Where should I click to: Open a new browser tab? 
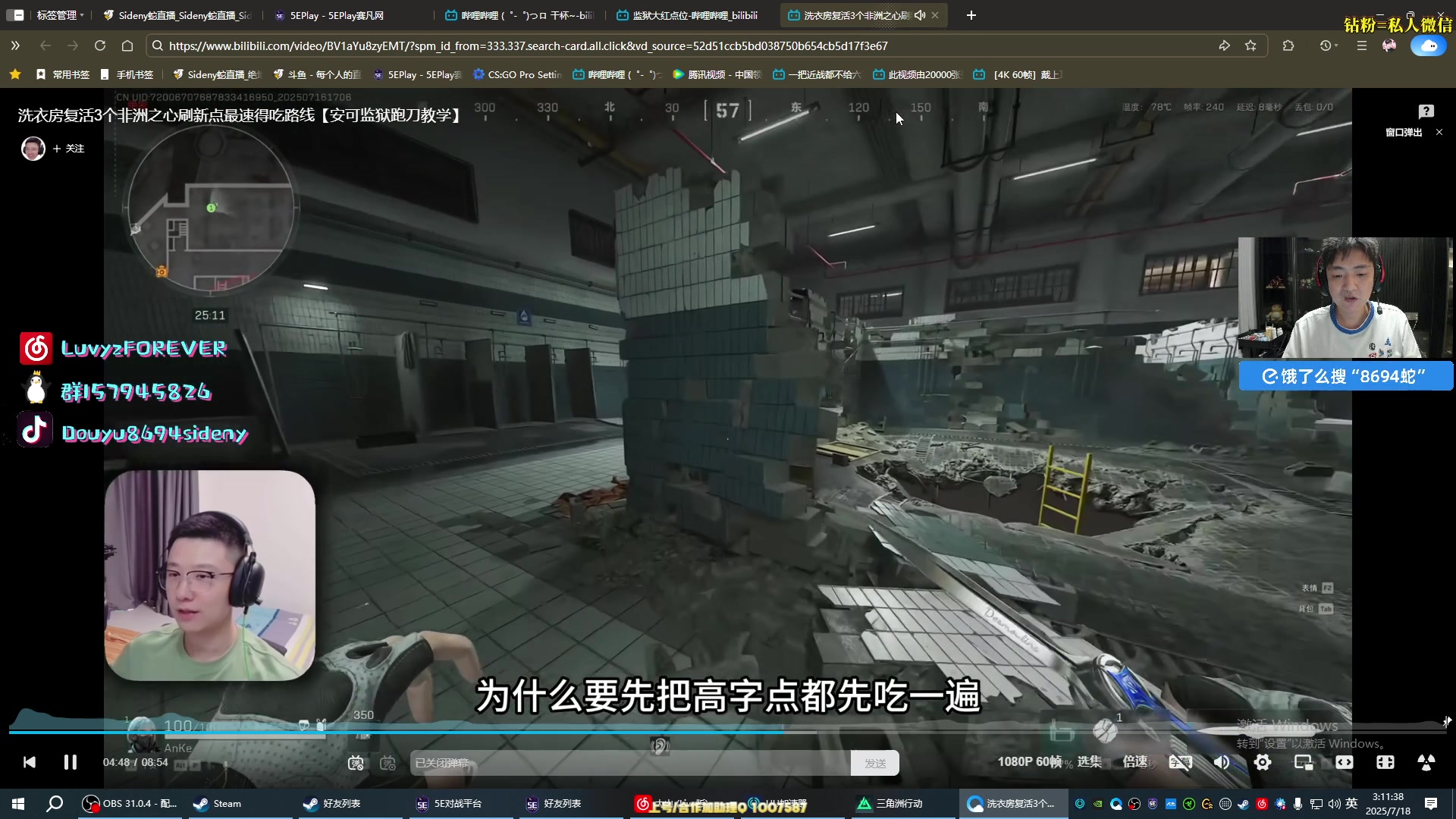[x=971, y=15]
